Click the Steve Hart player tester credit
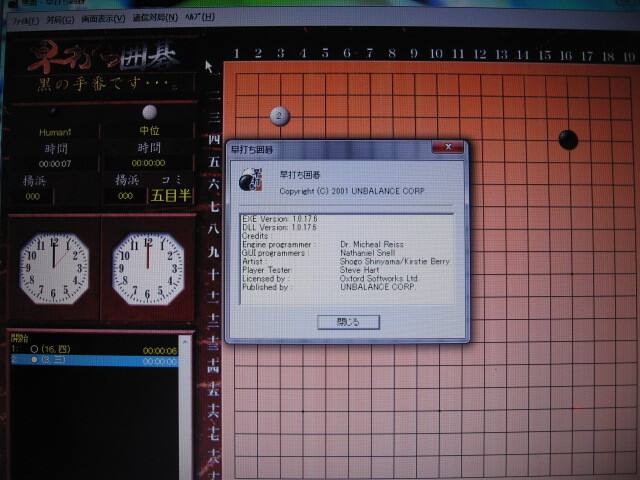This screenshot has height=480, width=640. coord(360,270)
